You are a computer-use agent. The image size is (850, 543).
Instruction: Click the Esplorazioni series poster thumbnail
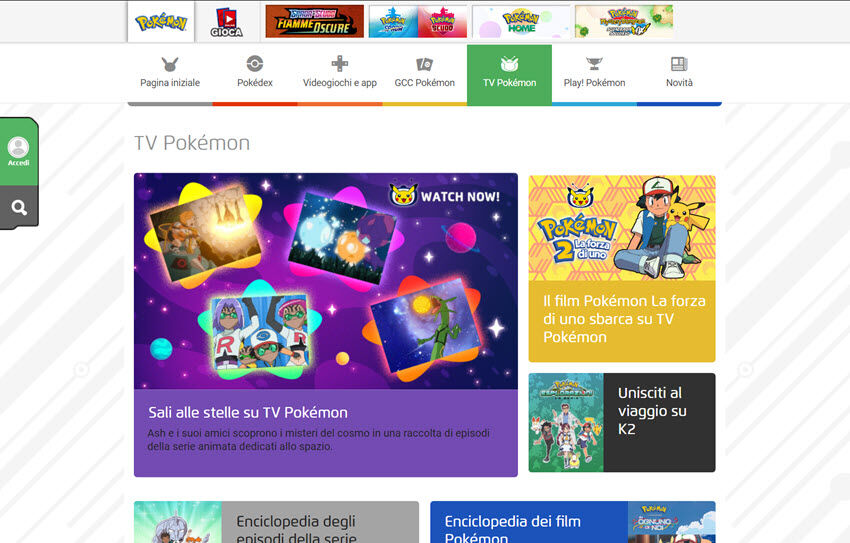pos(566,422)
